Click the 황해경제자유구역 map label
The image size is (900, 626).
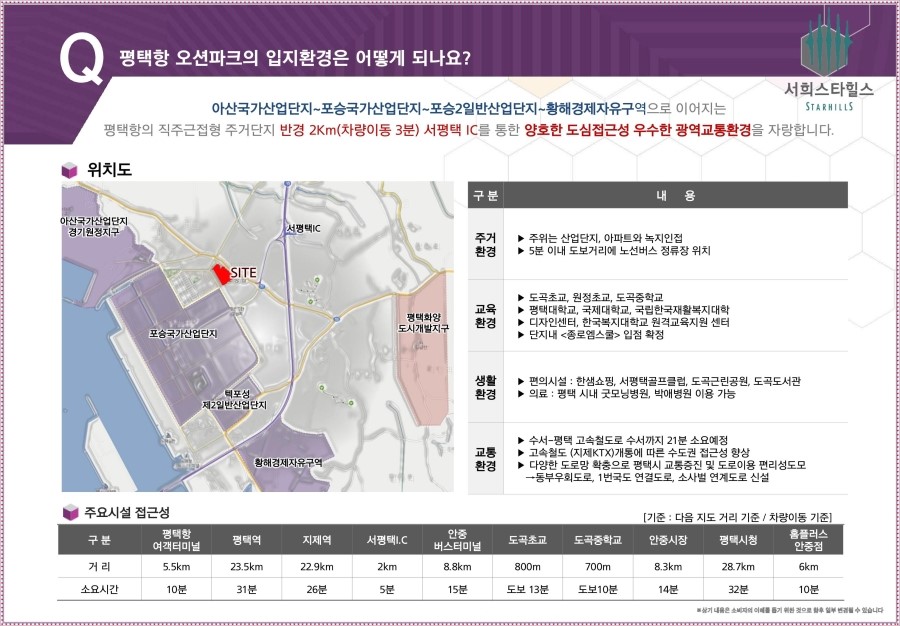(x=289, y=462)
